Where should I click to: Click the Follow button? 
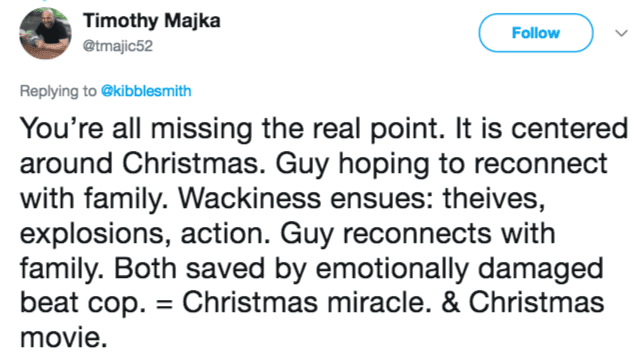tap(536, 33)
